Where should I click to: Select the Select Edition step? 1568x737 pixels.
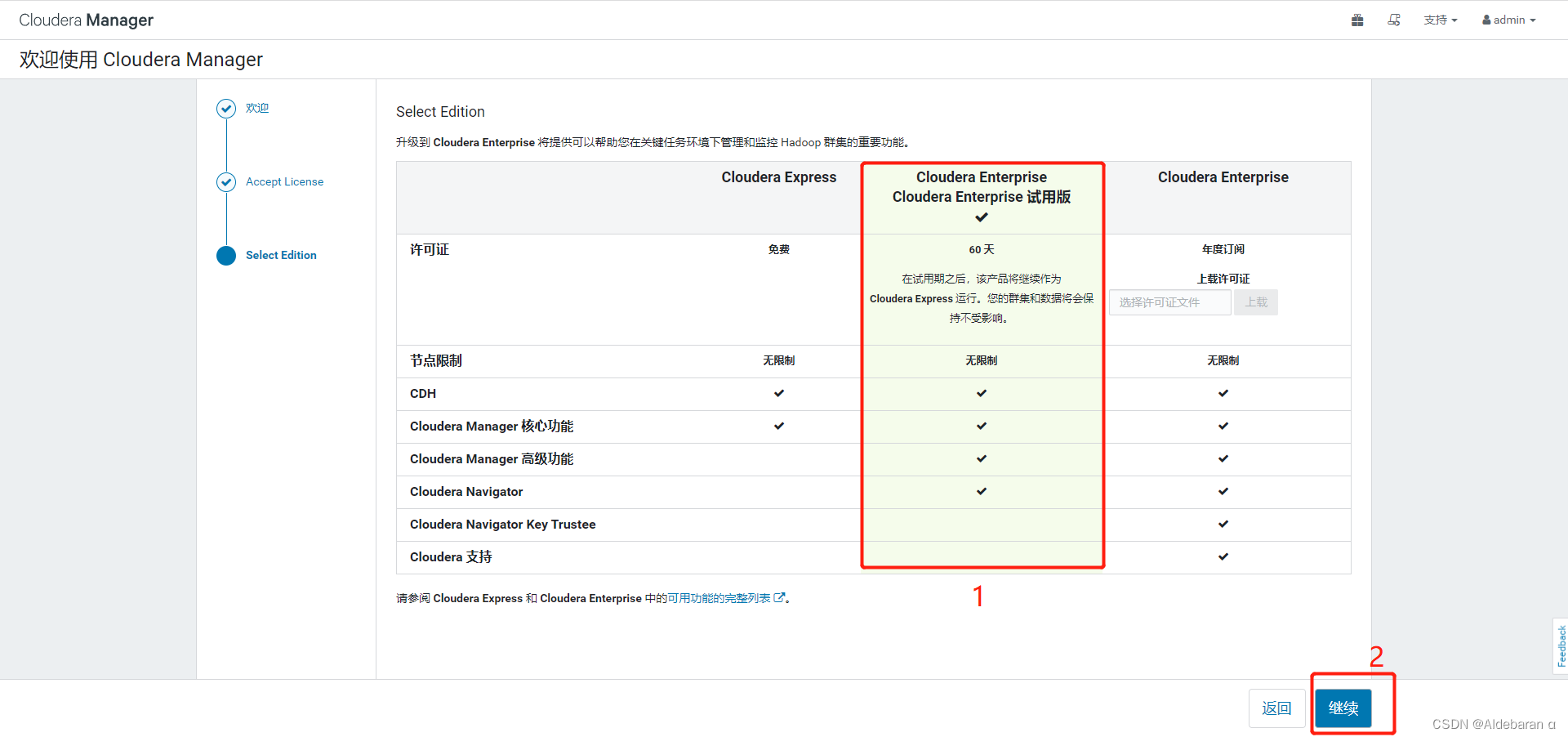point(281,255)
